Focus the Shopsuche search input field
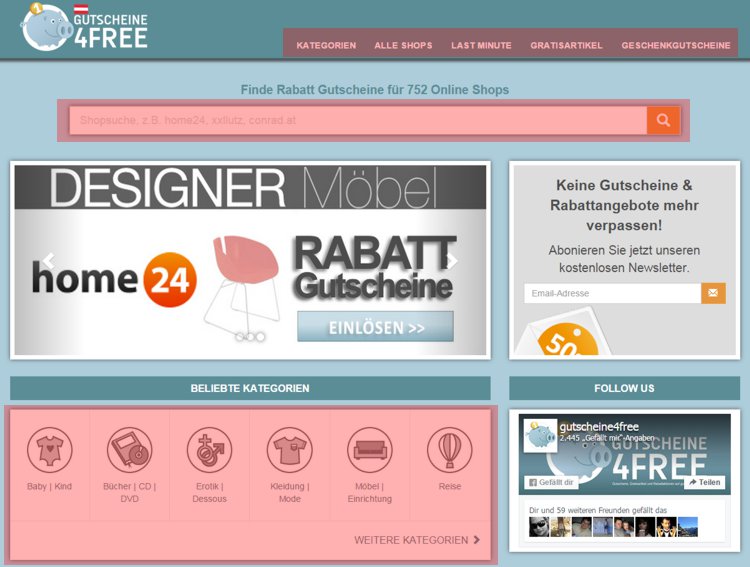750x567 pixels. [358, 120]
